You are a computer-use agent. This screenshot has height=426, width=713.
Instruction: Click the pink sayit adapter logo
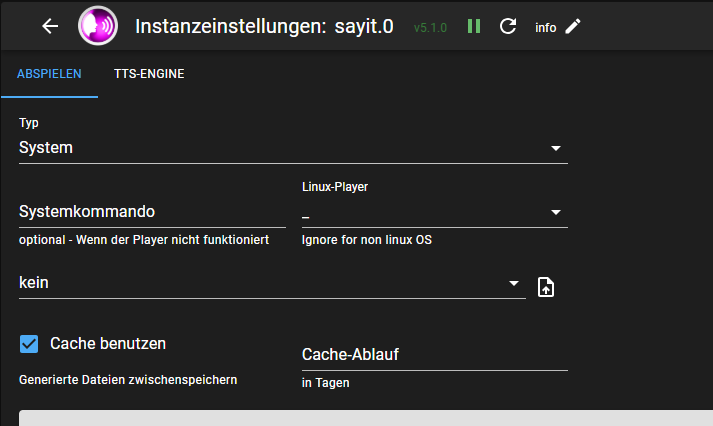[97, 26]
